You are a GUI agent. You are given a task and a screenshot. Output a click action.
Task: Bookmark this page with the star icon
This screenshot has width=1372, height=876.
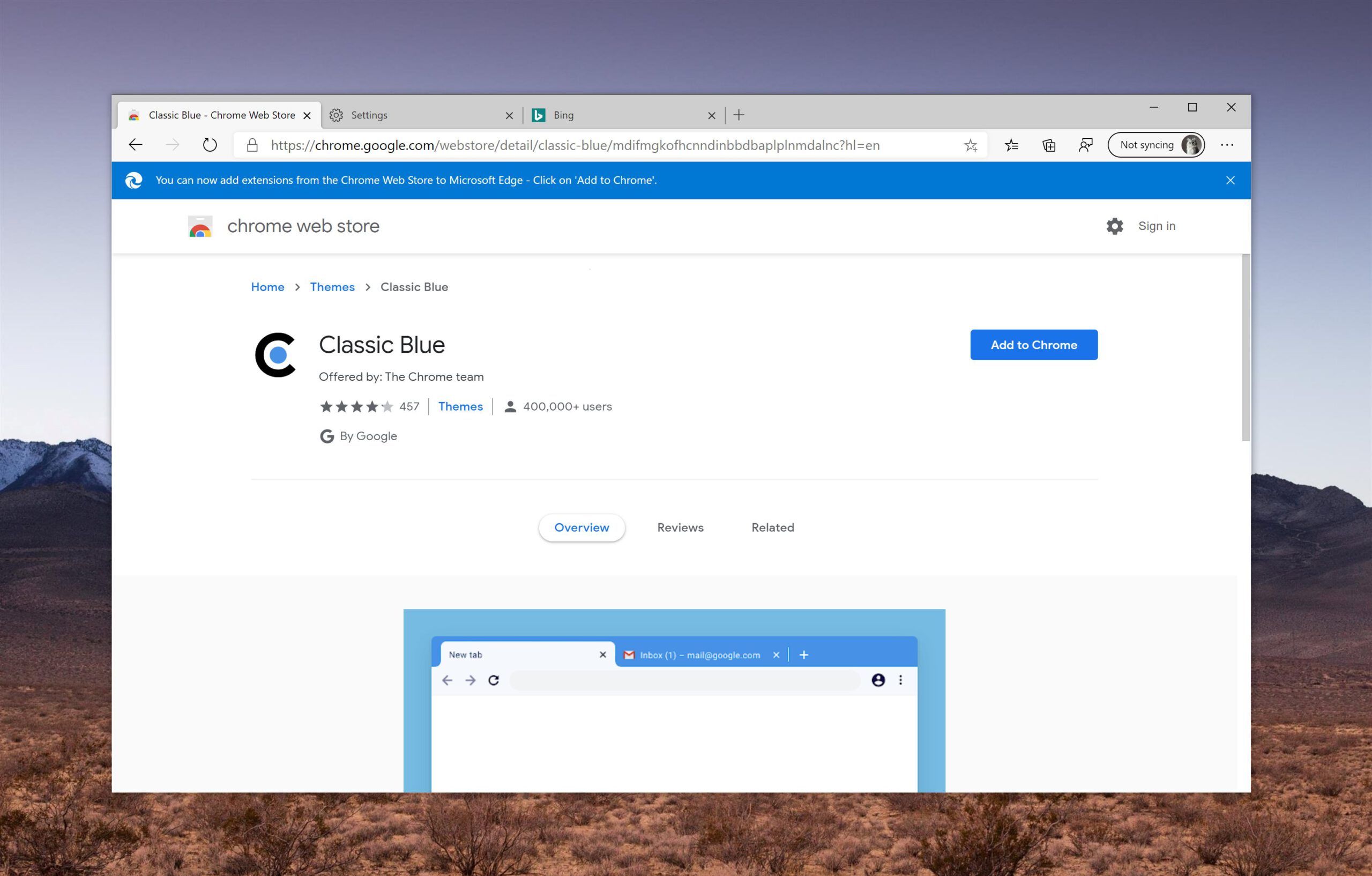(x=971, y=145)
